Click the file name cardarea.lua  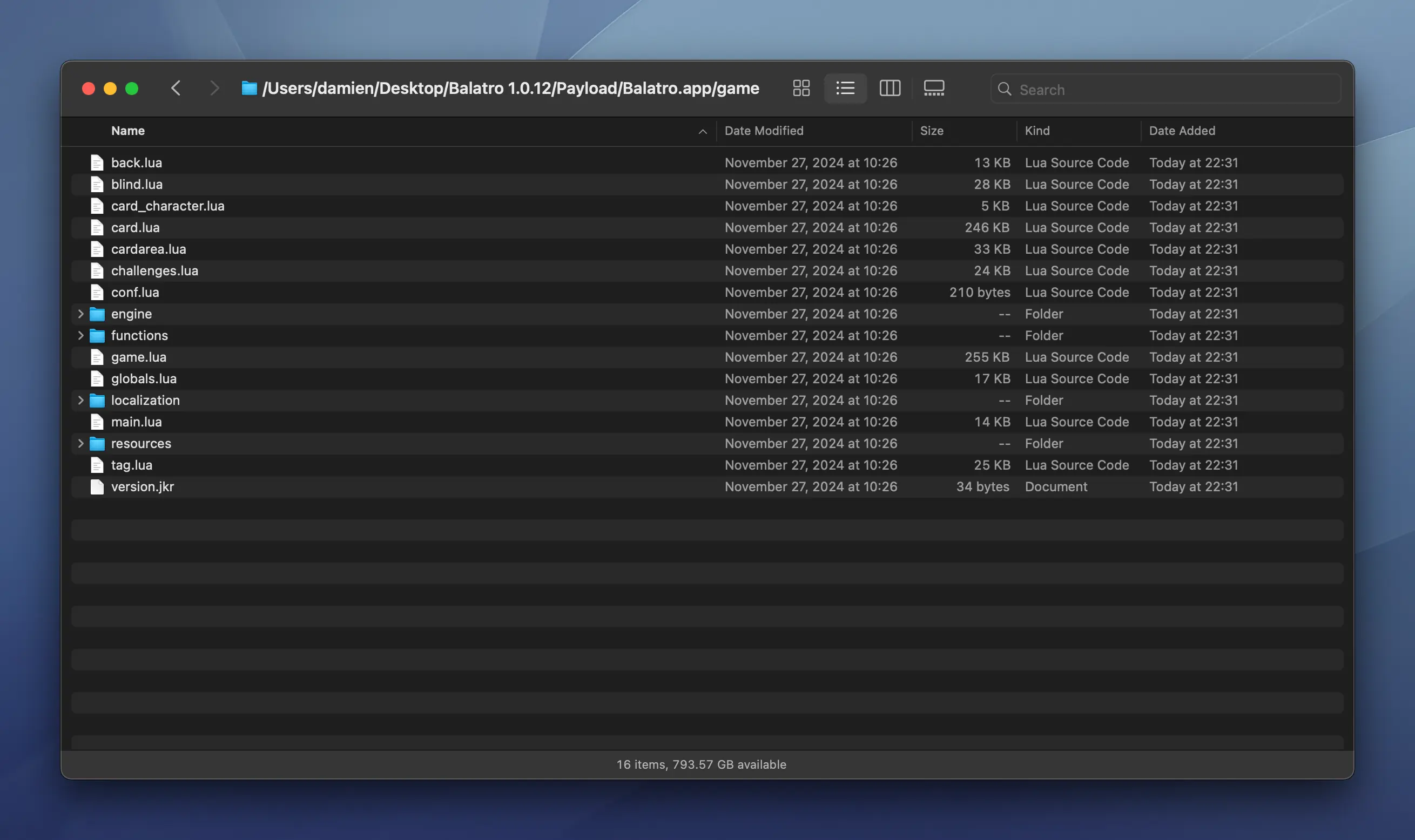(149, 249)
